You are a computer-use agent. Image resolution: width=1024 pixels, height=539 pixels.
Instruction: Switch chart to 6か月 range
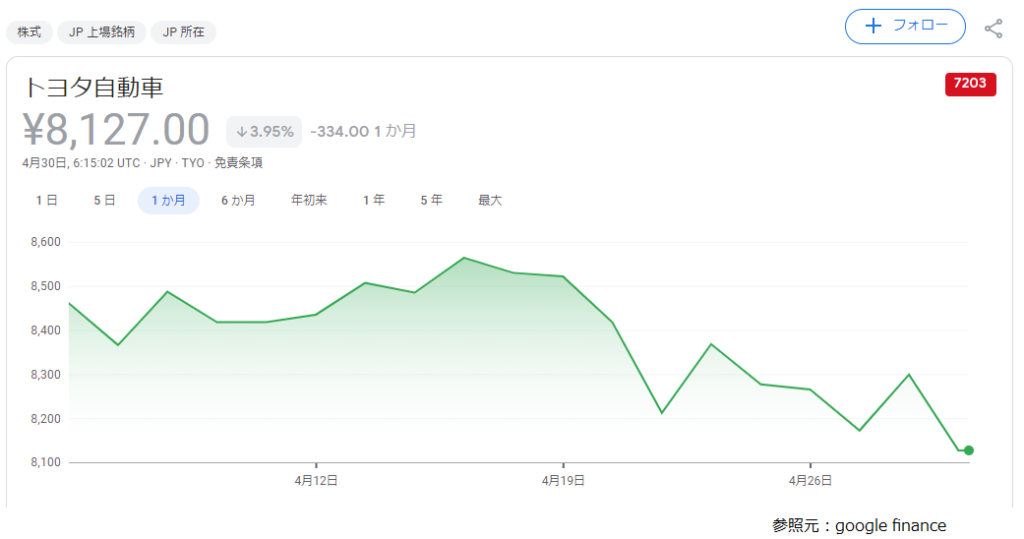pos(238,201)
